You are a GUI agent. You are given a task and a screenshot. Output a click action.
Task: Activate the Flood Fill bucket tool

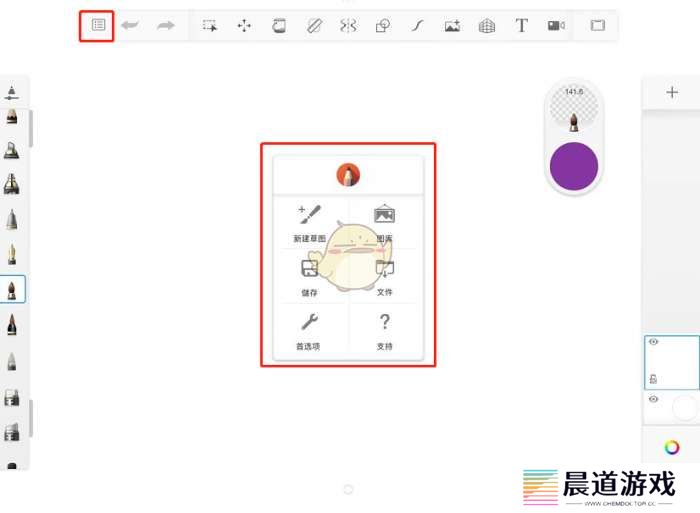(279, 26)
